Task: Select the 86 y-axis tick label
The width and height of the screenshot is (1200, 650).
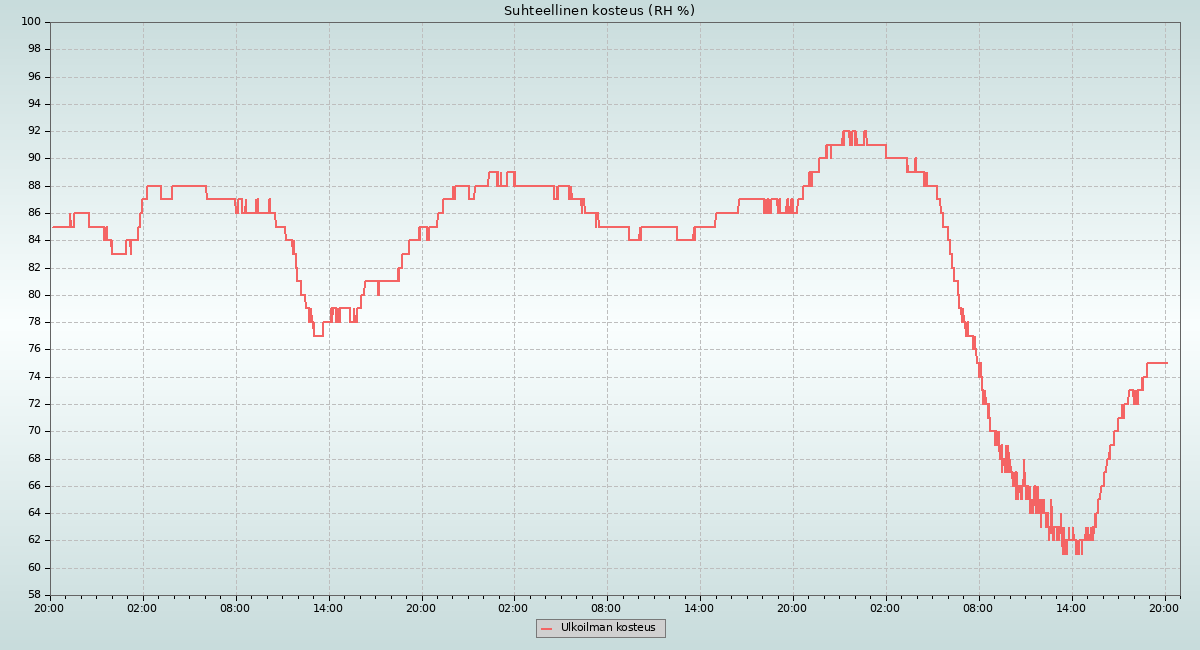Action: pos(33,213)
